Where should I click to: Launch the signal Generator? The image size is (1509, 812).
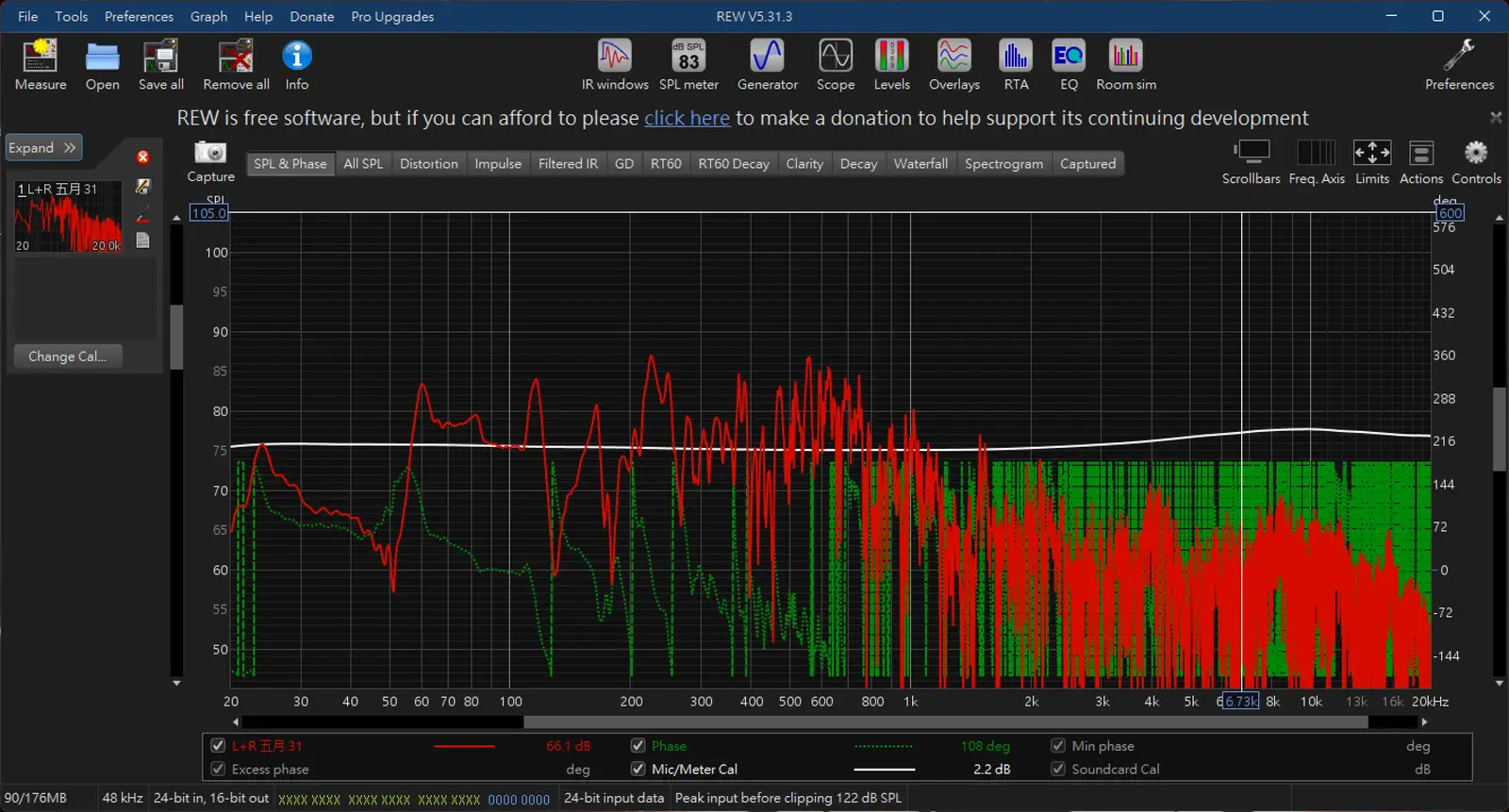tap(767, 56)
